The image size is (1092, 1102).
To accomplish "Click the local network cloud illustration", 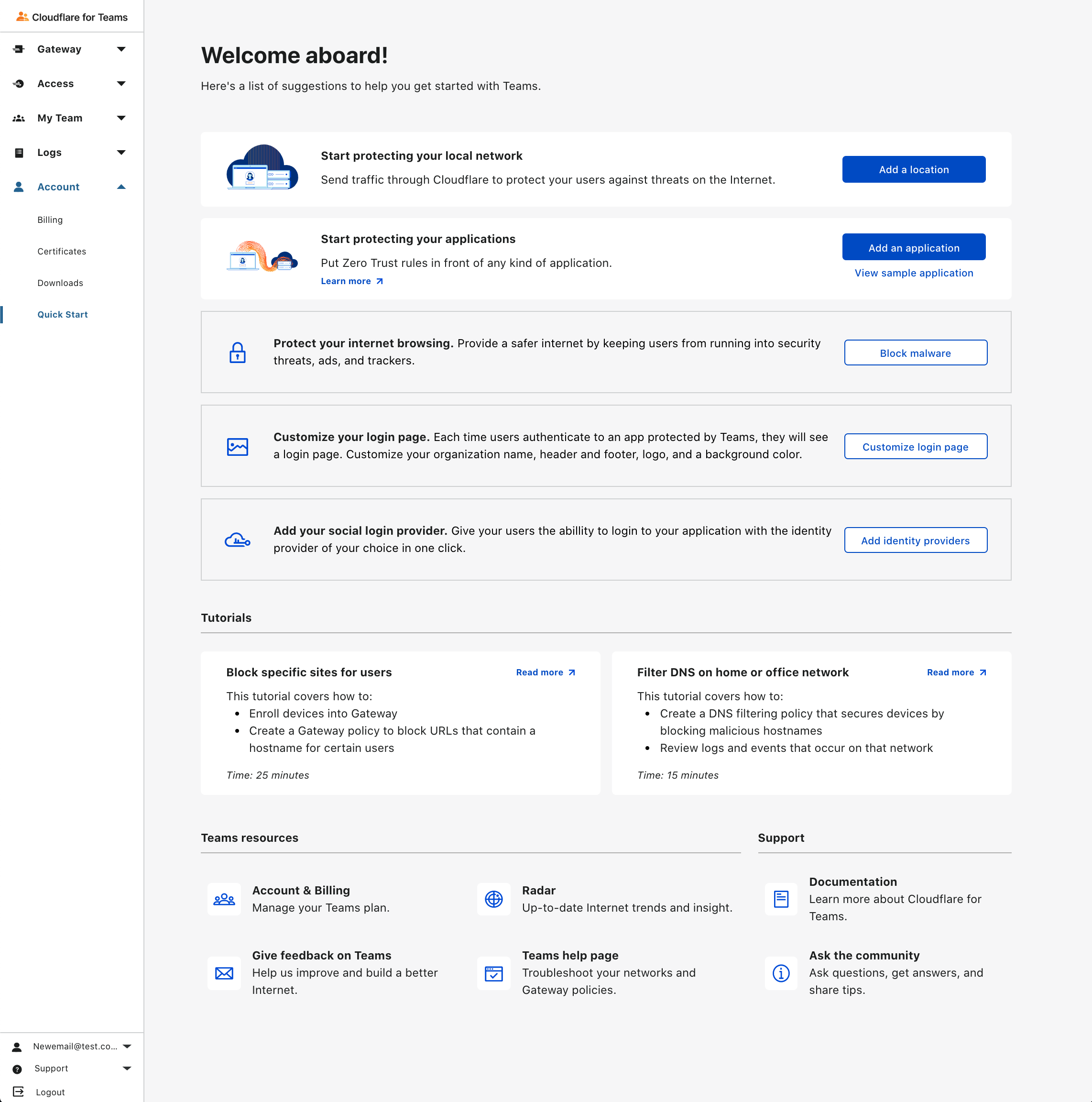I will [262, 167].
